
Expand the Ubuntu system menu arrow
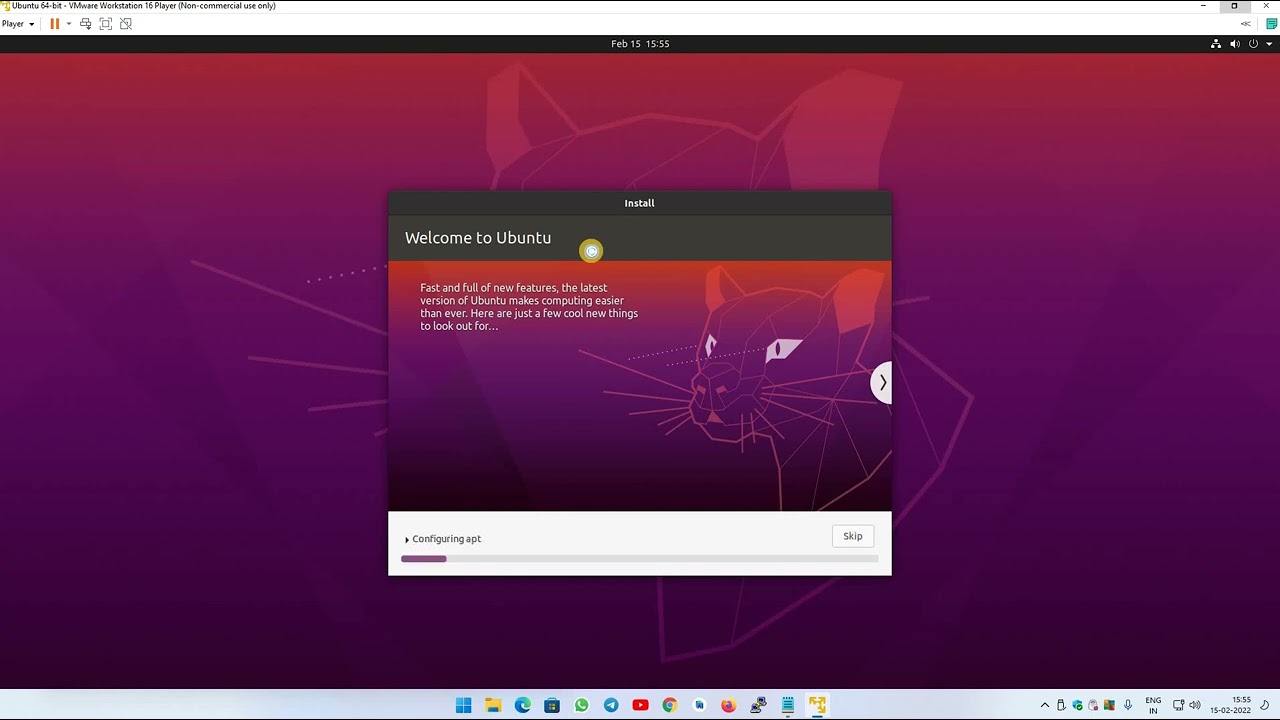[x=1269, y=44]
